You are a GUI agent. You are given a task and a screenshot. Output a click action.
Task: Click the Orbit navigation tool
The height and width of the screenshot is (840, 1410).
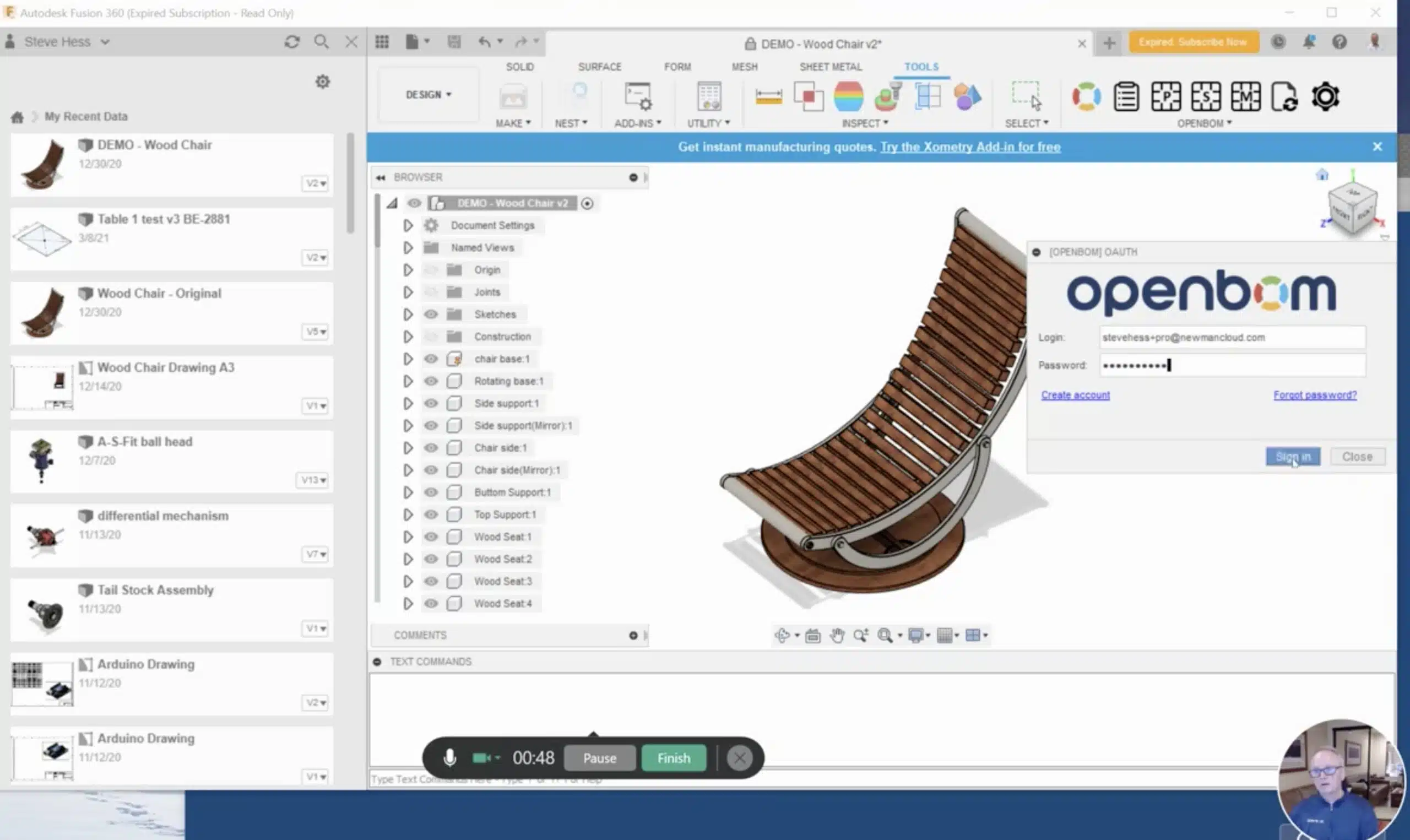(x=782, y=636)
